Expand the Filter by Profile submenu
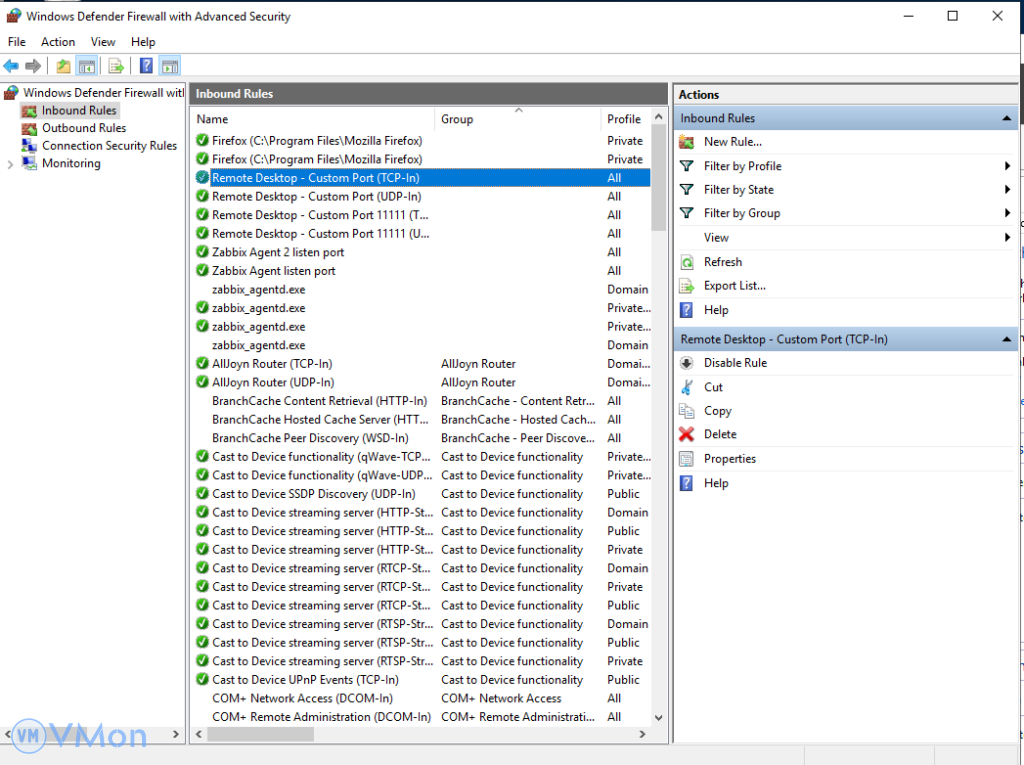Viewport: 1024px width, 765px height. [1007, 166]
